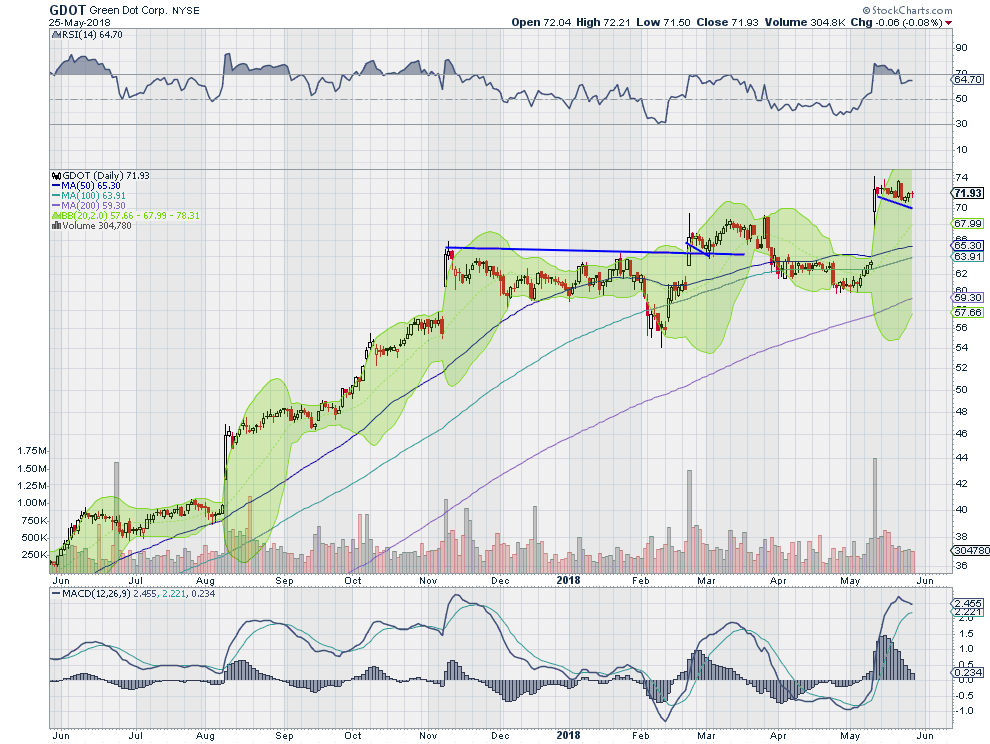Click the 2018 label on MACD panel axis

568,735
